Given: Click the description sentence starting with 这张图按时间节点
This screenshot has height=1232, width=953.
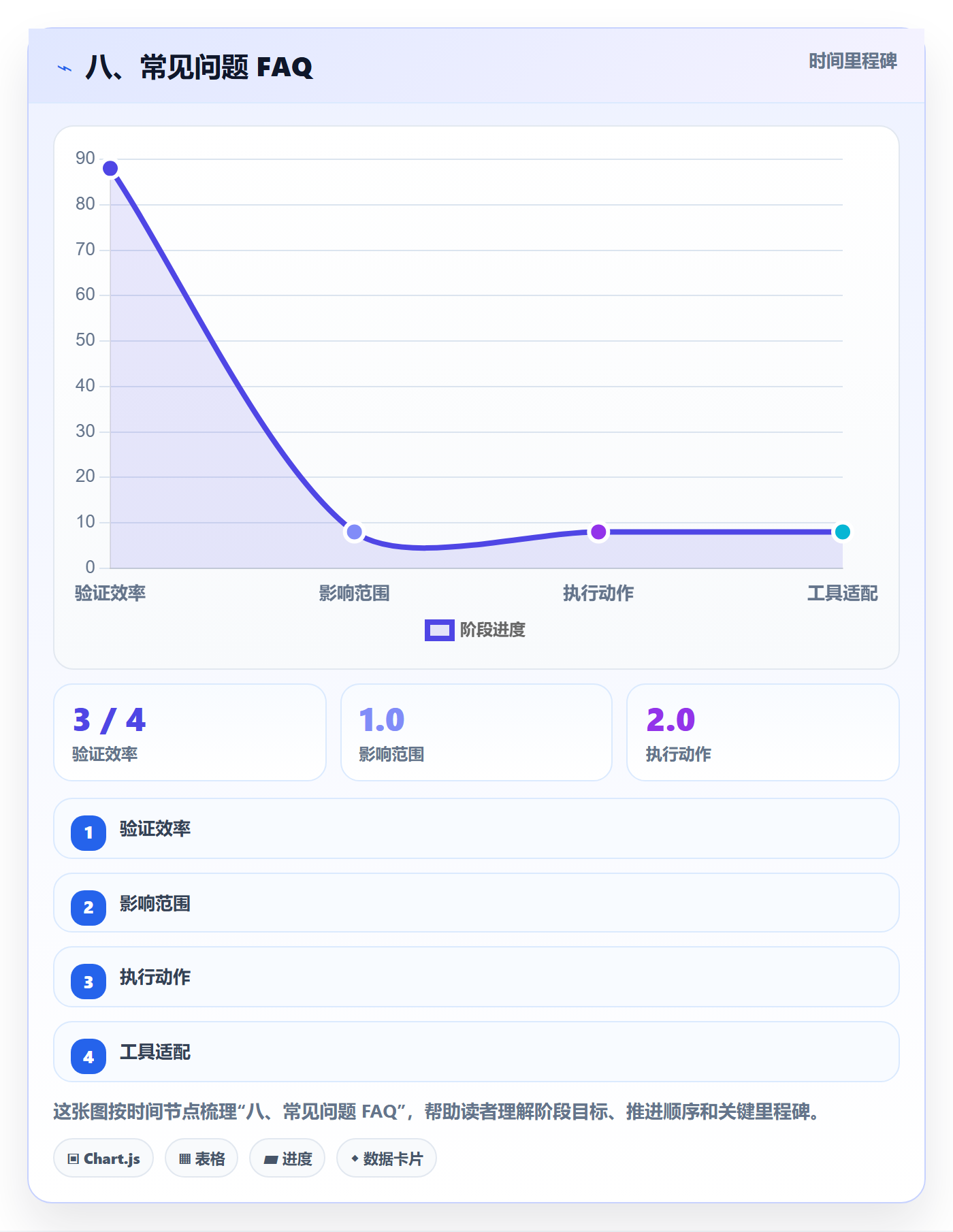Looking at the screenshot, I should [x=436, y=1112].
